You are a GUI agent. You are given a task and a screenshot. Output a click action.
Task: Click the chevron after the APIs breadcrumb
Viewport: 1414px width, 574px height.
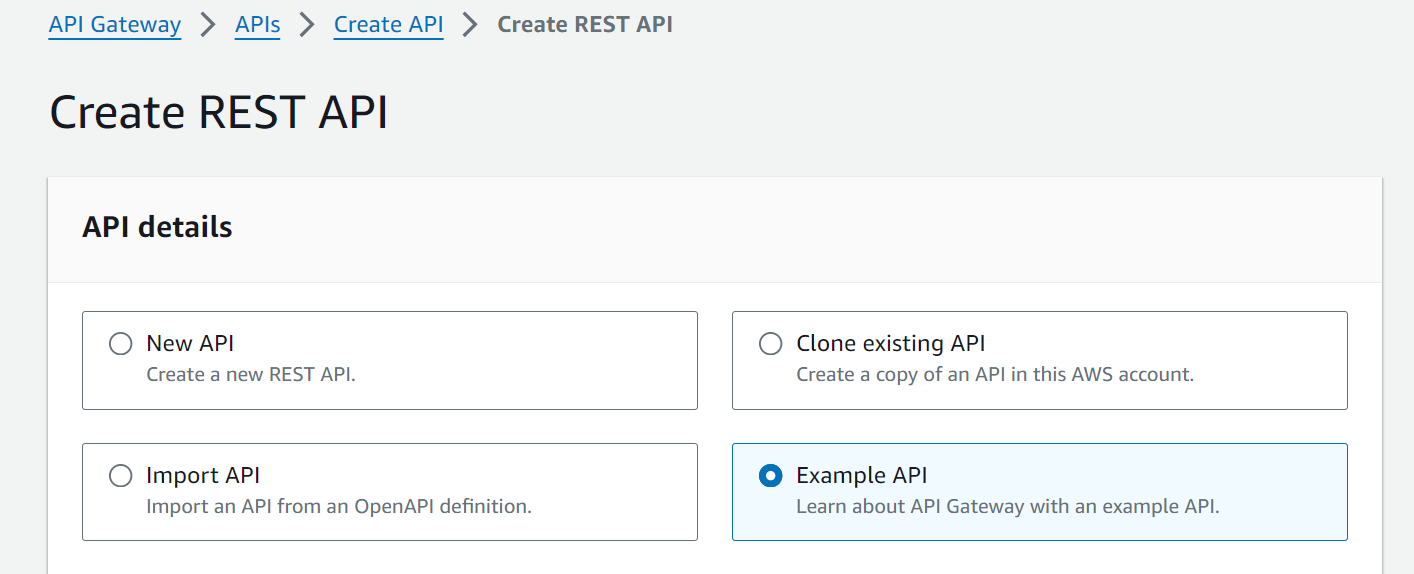tap(307, 24)
